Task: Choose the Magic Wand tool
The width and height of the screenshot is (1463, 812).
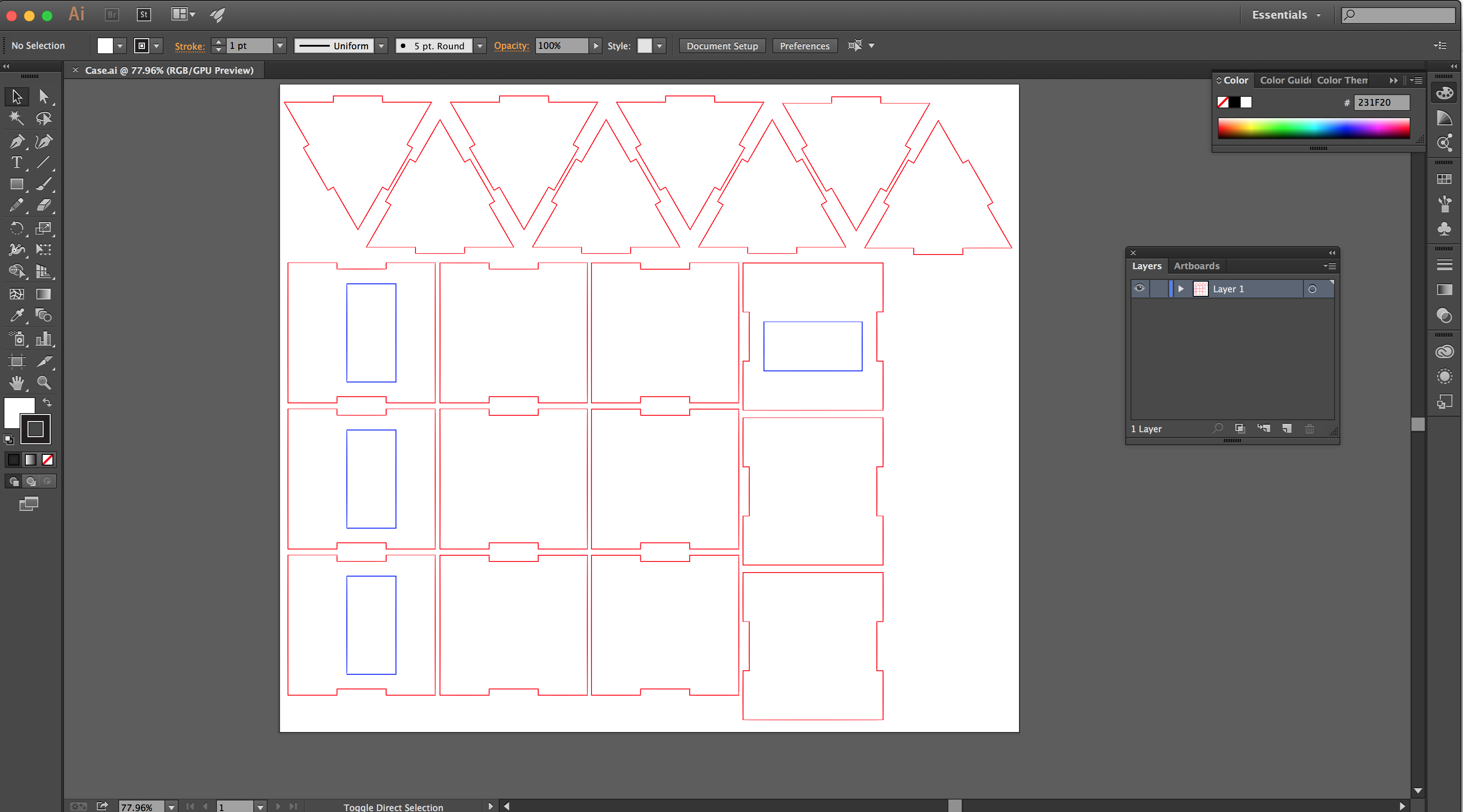Action: coord(16,118)
